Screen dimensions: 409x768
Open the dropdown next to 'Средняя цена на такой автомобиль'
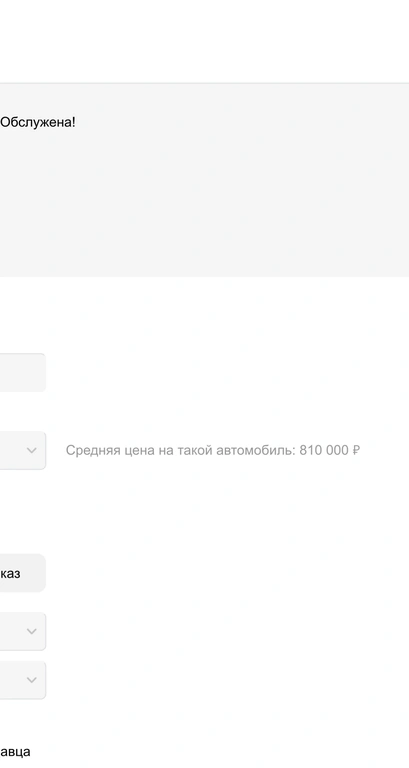23,450
